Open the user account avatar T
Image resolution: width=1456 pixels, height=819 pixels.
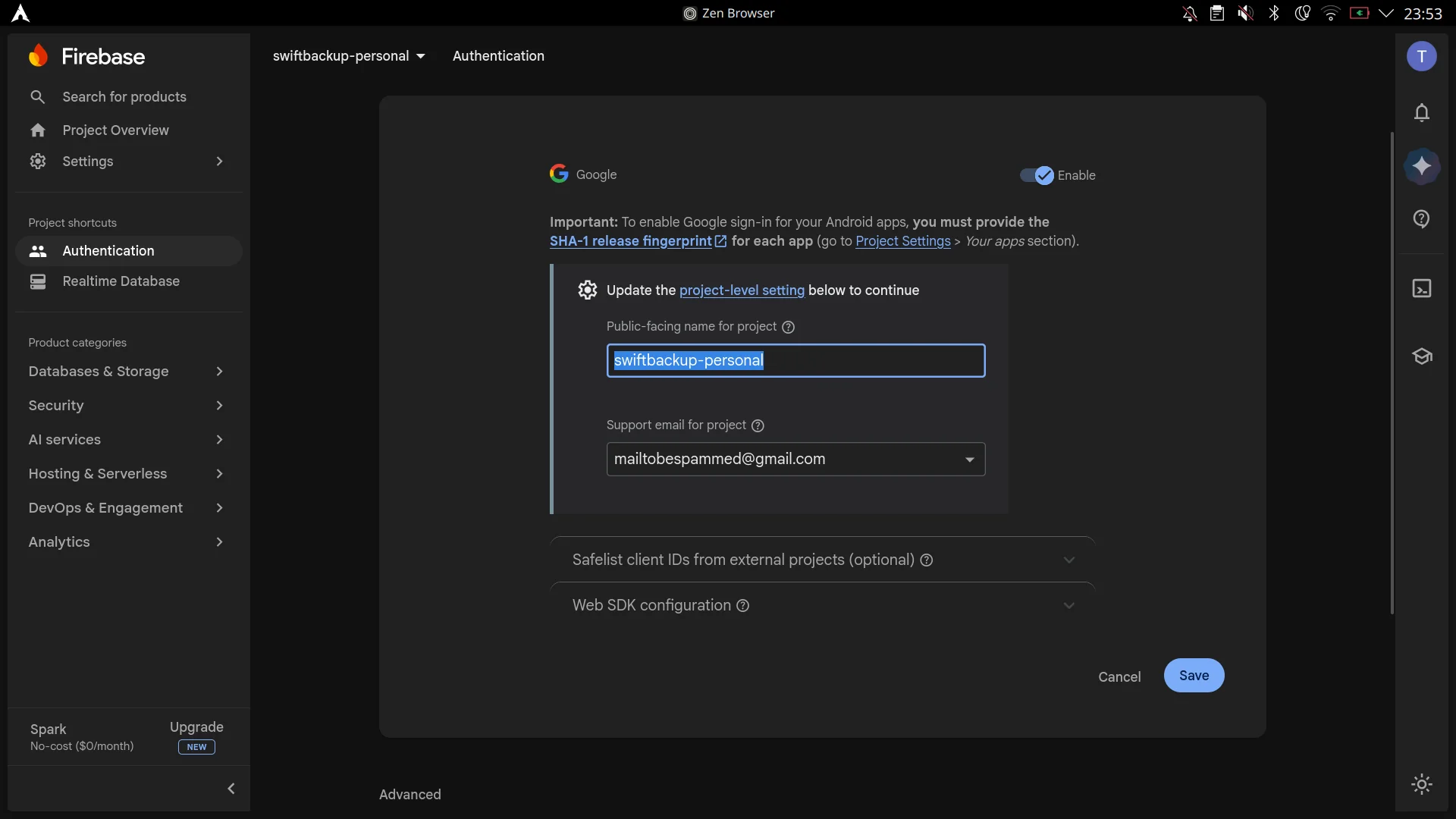(1422, 56)
